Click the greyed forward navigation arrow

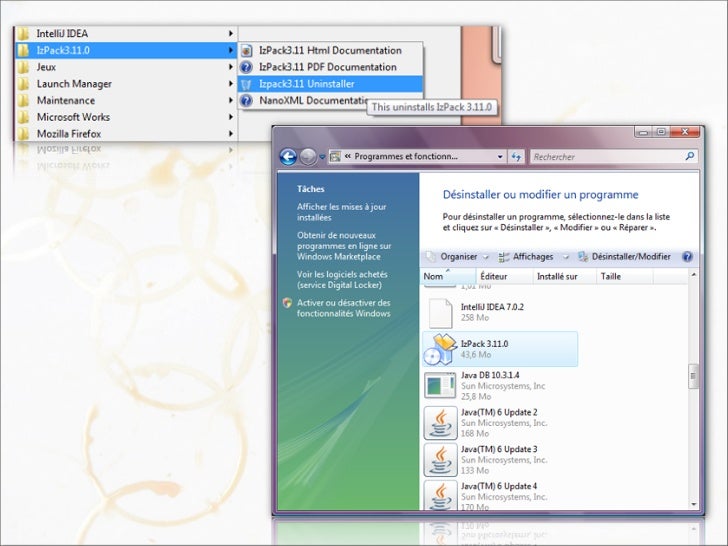[x=308, y=157]
